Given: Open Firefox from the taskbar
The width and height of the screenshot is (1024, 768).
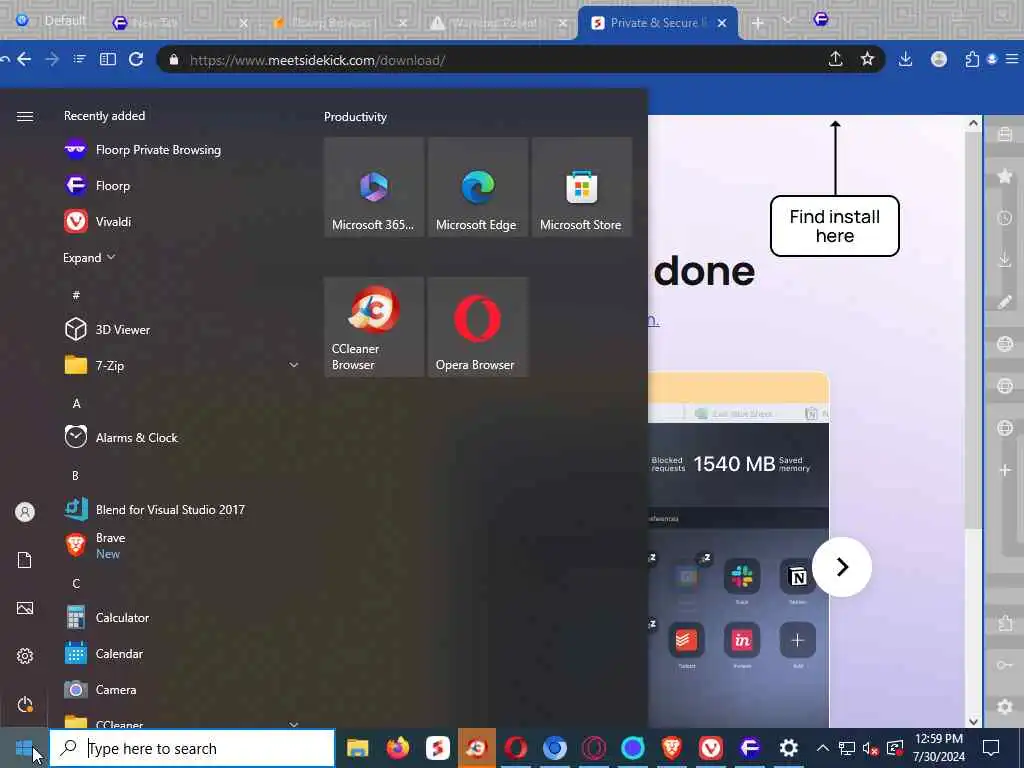Looking at the screenshot, I should coord(398,748).
